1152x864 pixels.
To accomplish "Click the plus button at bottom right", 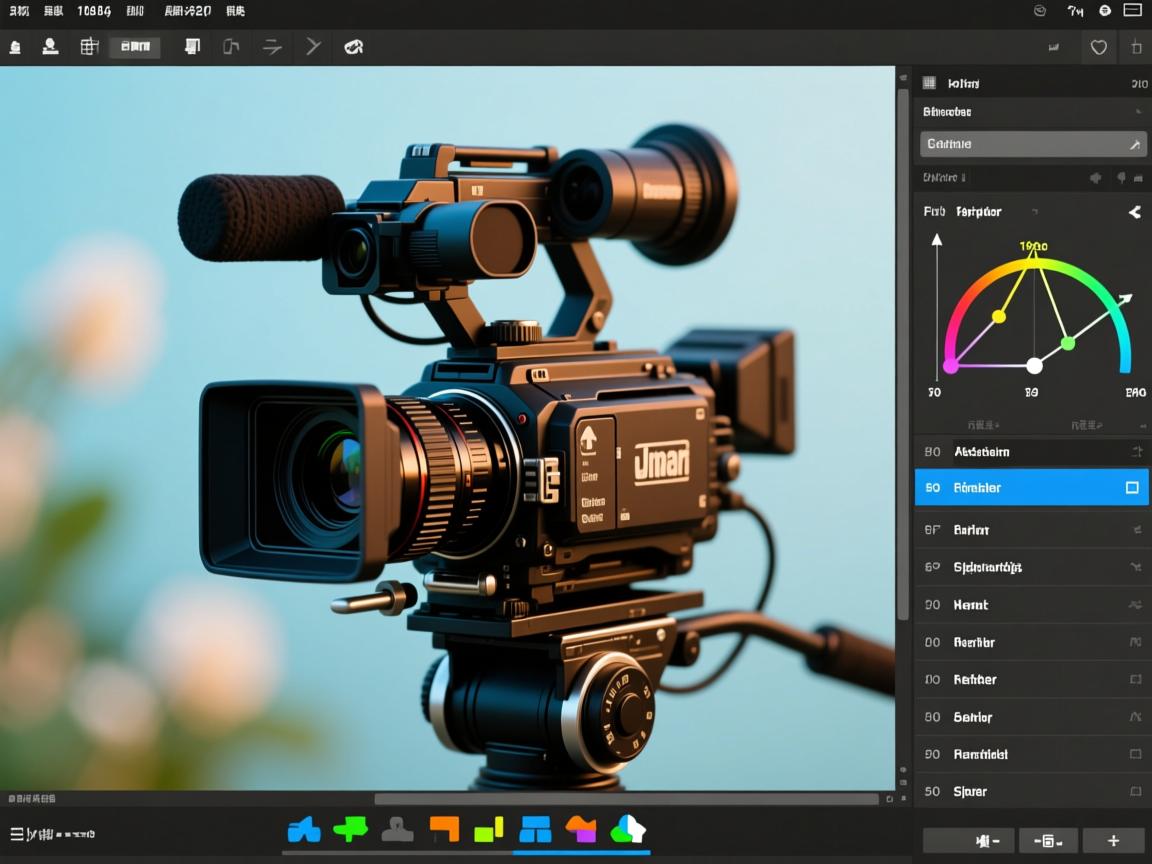I will click(1113, 841).
